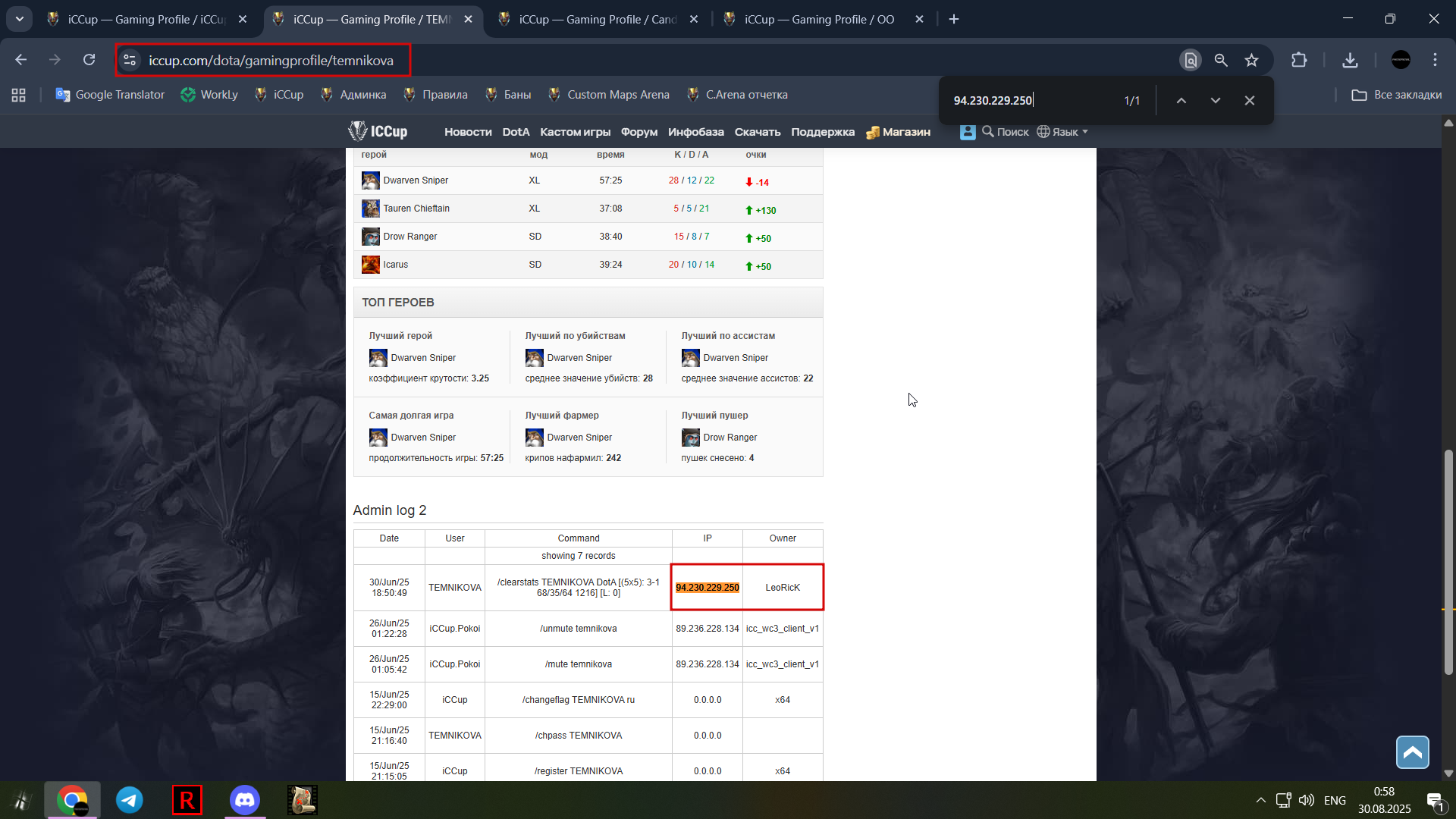Click the /changeflag TEMNIKOVA ru cell
Screen dimensions: 1456x819
point(579,700)
